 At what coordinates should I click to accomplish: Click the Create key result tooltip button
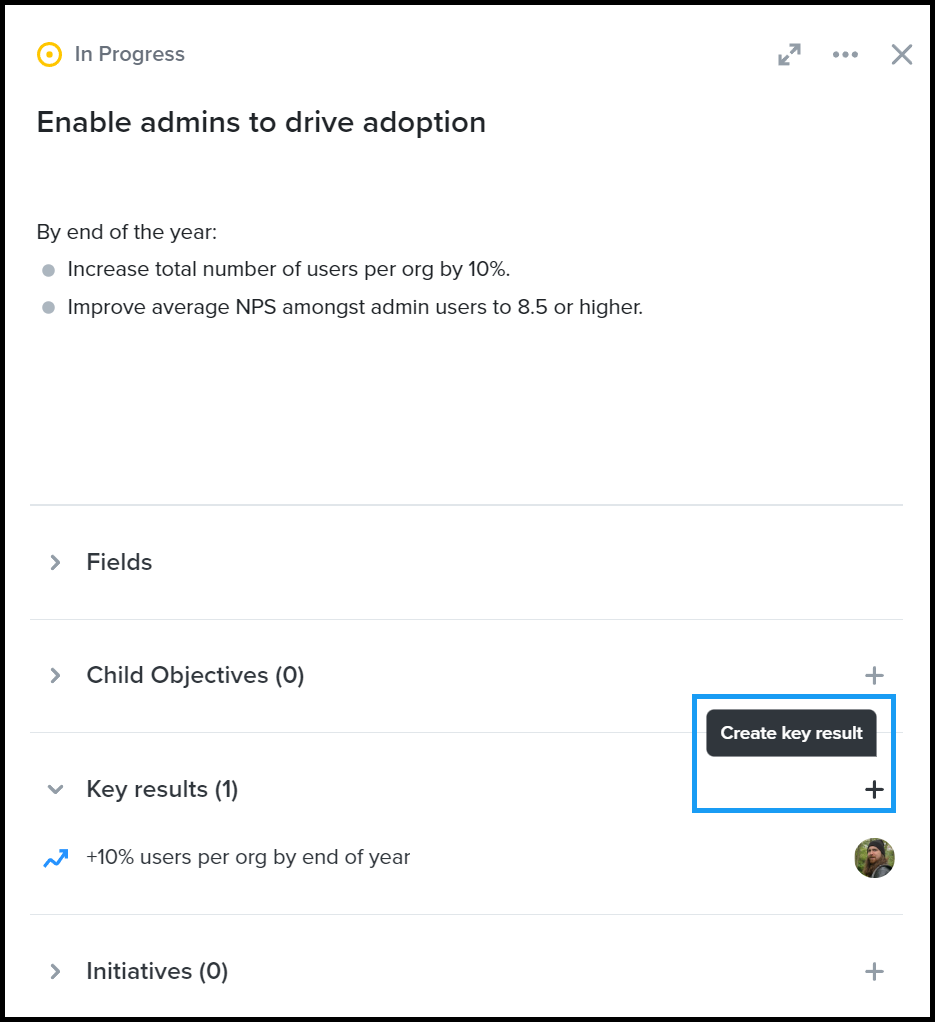(x=791, y=733)
